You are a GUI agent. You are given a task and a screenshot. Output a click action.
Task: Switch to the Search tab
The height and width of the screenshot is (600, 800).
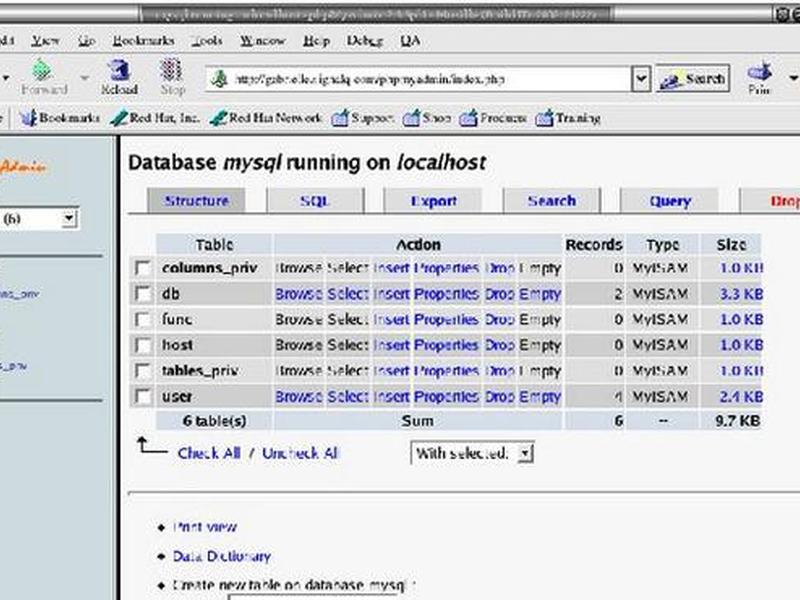552,201
